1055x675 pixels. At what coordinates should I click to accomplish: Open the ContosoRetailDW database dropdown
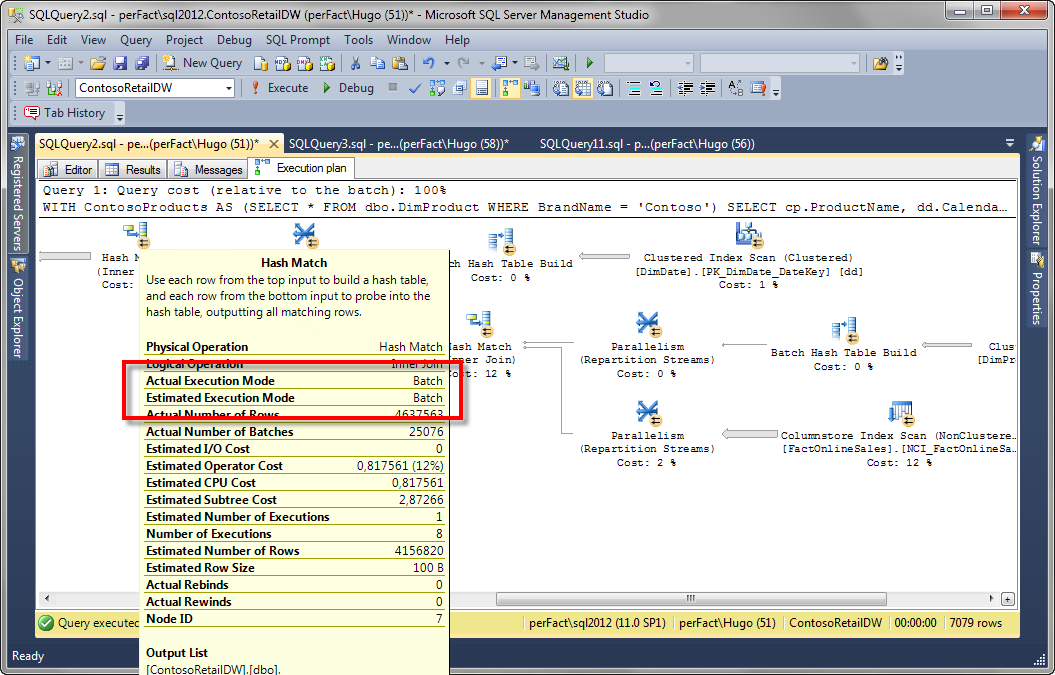(229, 89)
